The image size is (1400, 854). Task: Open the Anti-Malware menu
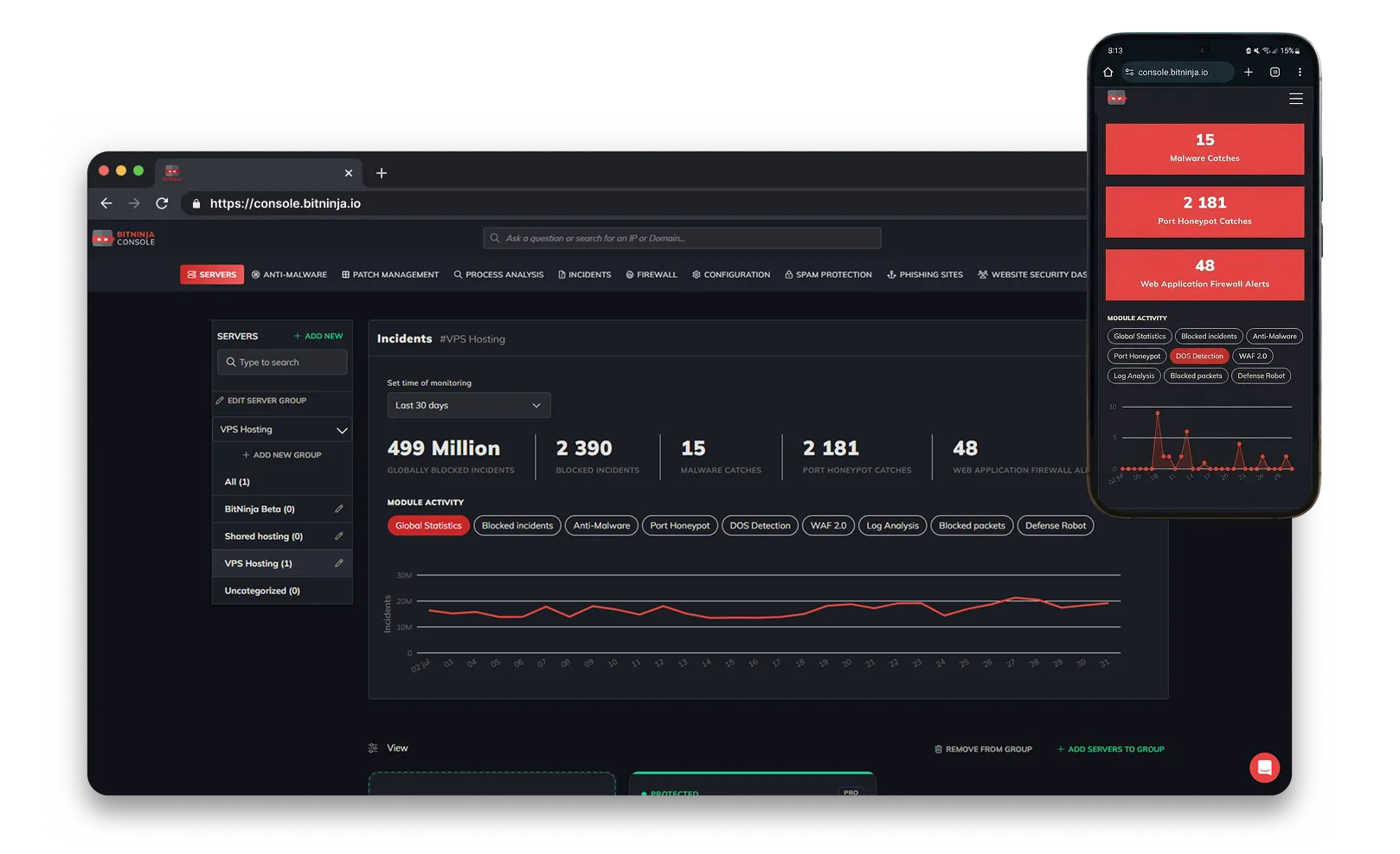(289, 274)
